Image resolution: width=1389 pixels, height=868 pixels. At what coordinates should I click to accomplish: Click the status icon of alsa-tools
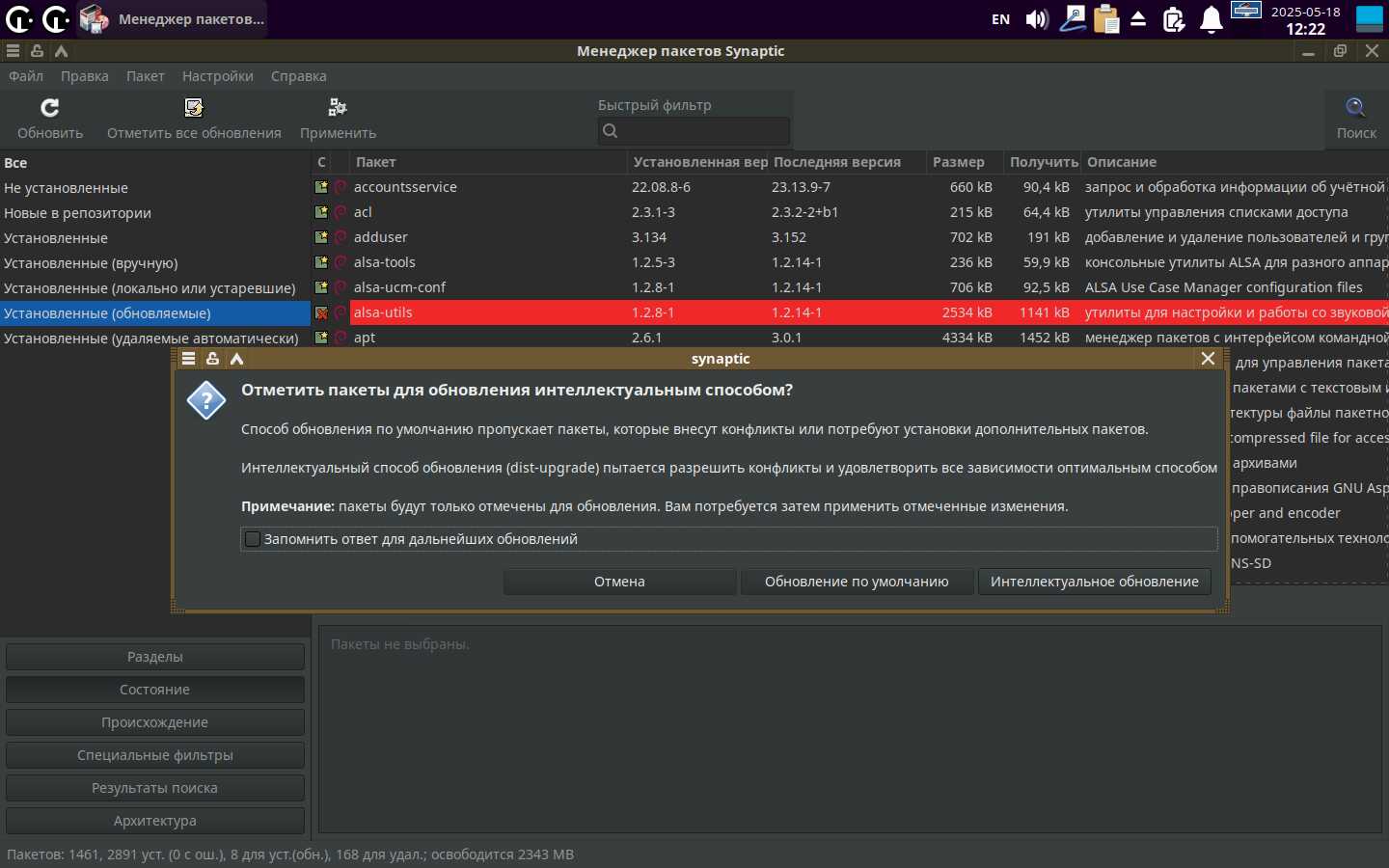321,262
